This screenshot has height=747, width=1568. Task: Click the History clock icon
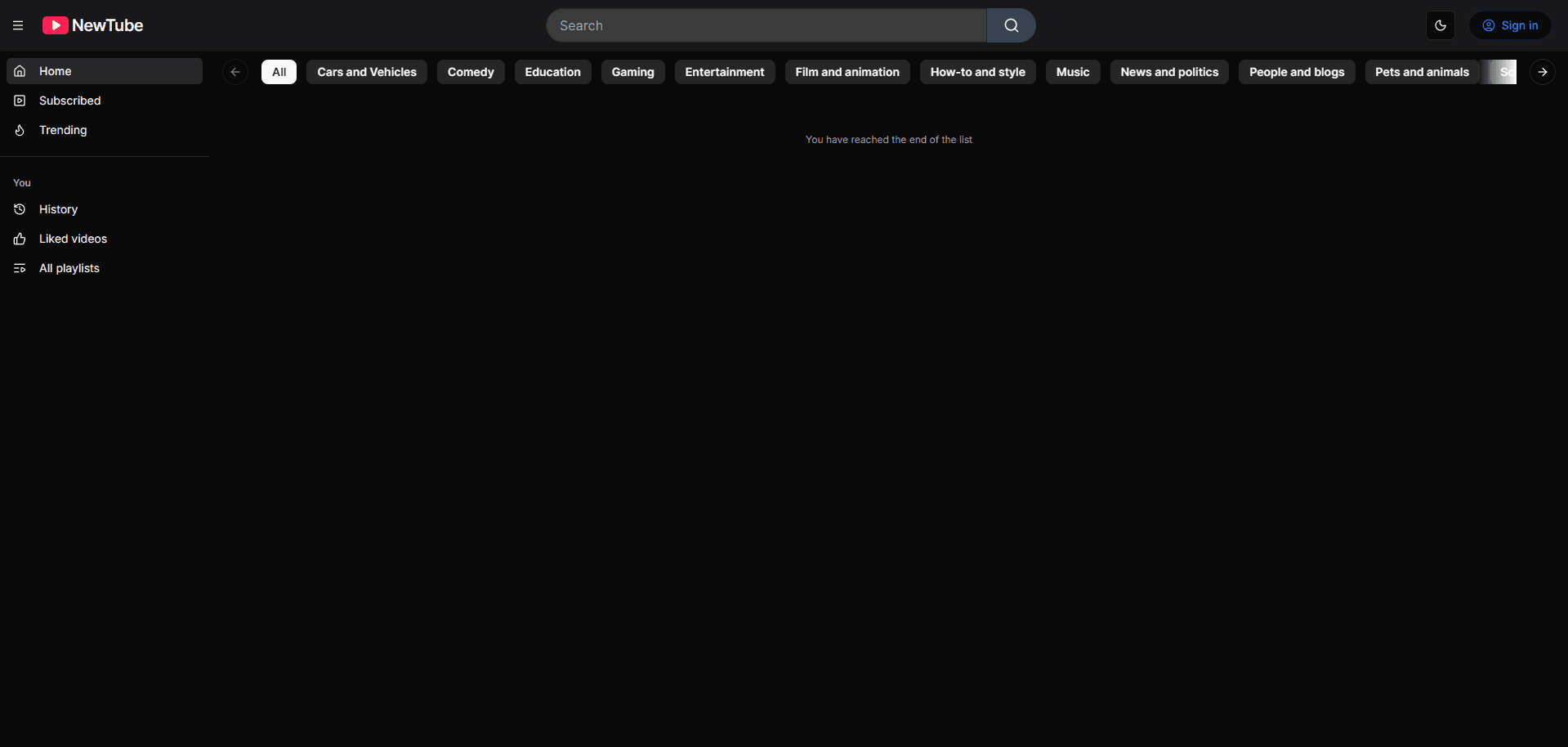(19, 209)
